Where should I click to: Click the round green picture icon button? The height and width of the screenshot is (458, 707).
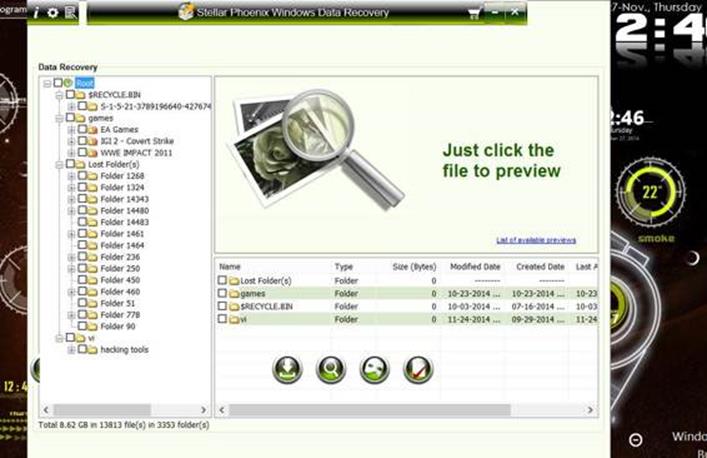[374, 369]
